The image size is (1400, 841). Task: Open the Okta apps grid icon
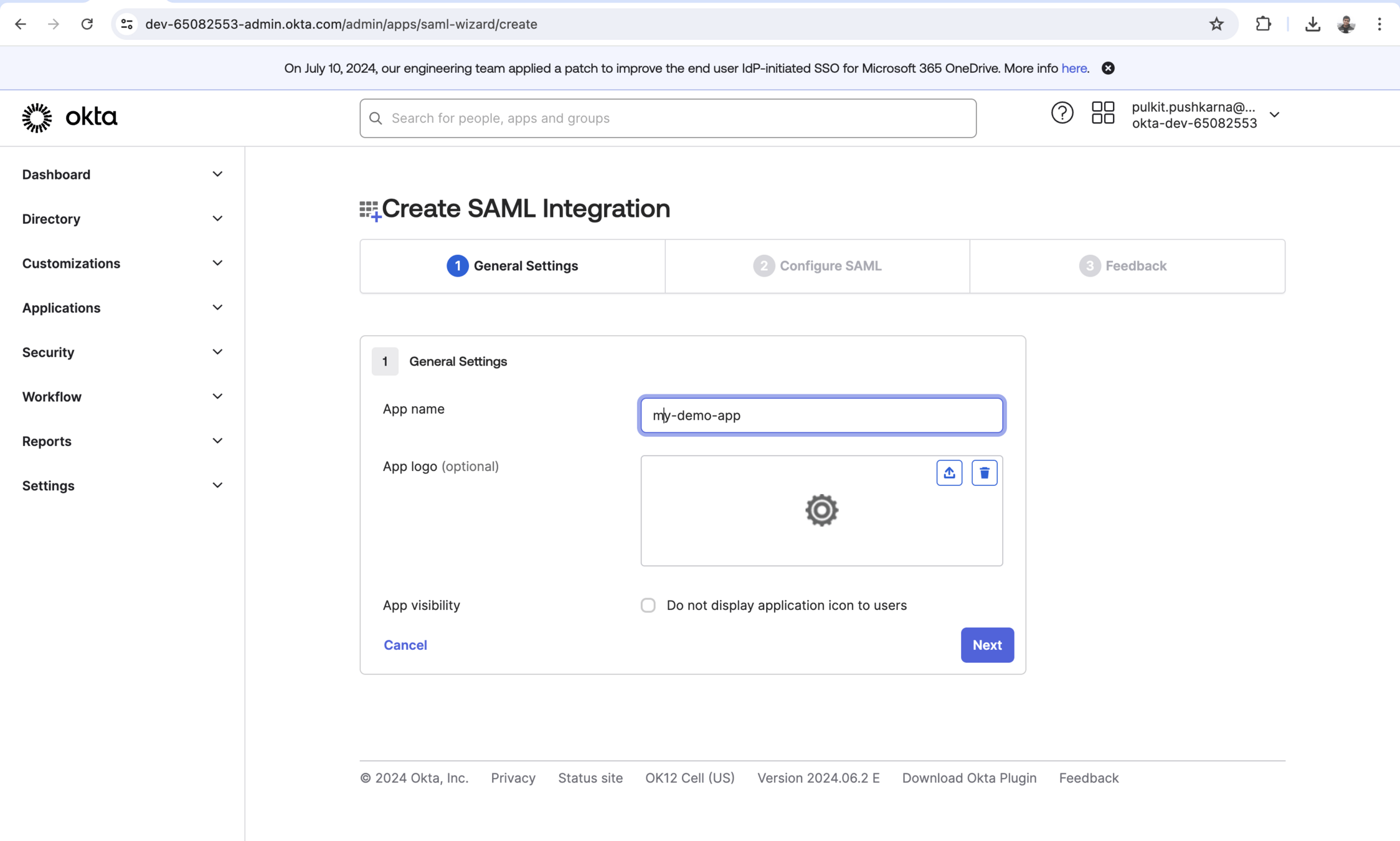pos(1102,113)
